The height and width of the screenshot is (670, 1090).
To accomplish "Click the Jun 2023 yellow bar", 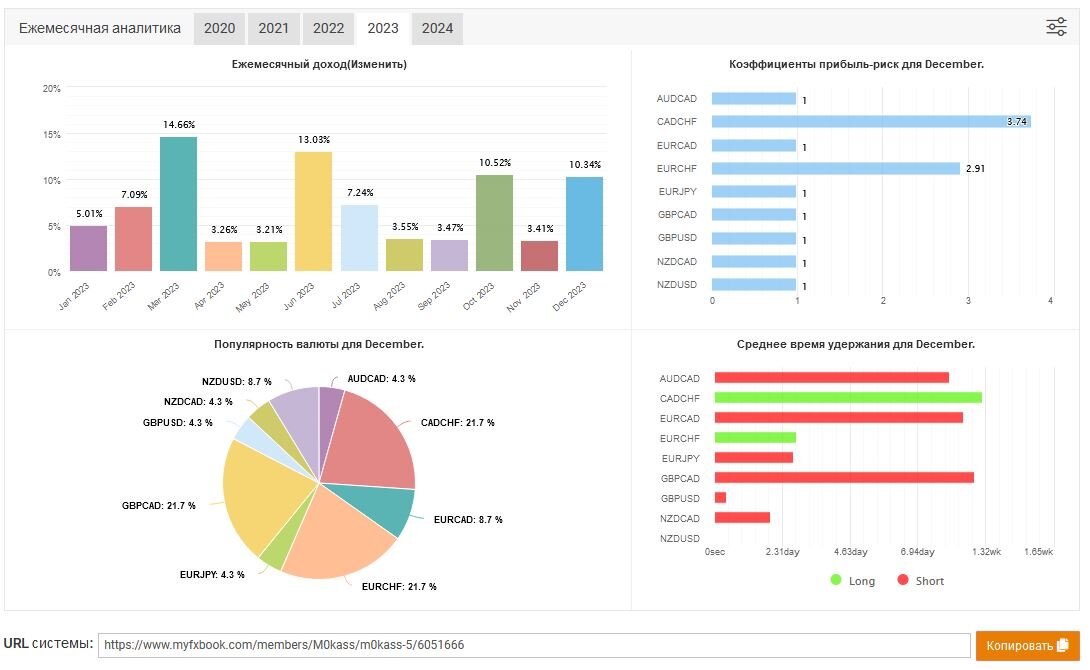I will (x=314, y=211).
